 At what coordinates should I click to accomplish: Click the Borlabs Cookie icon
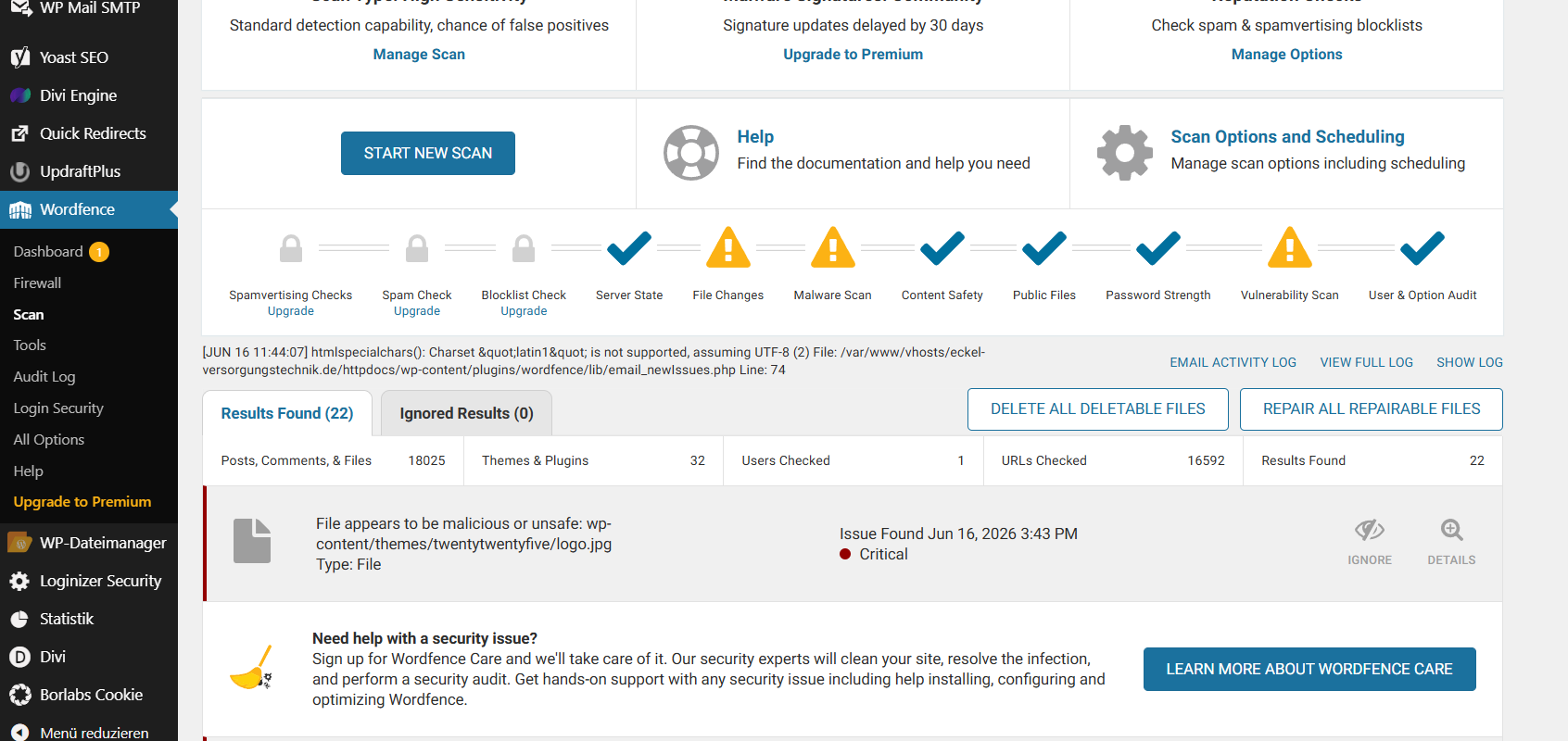click(x=20, y=695)
